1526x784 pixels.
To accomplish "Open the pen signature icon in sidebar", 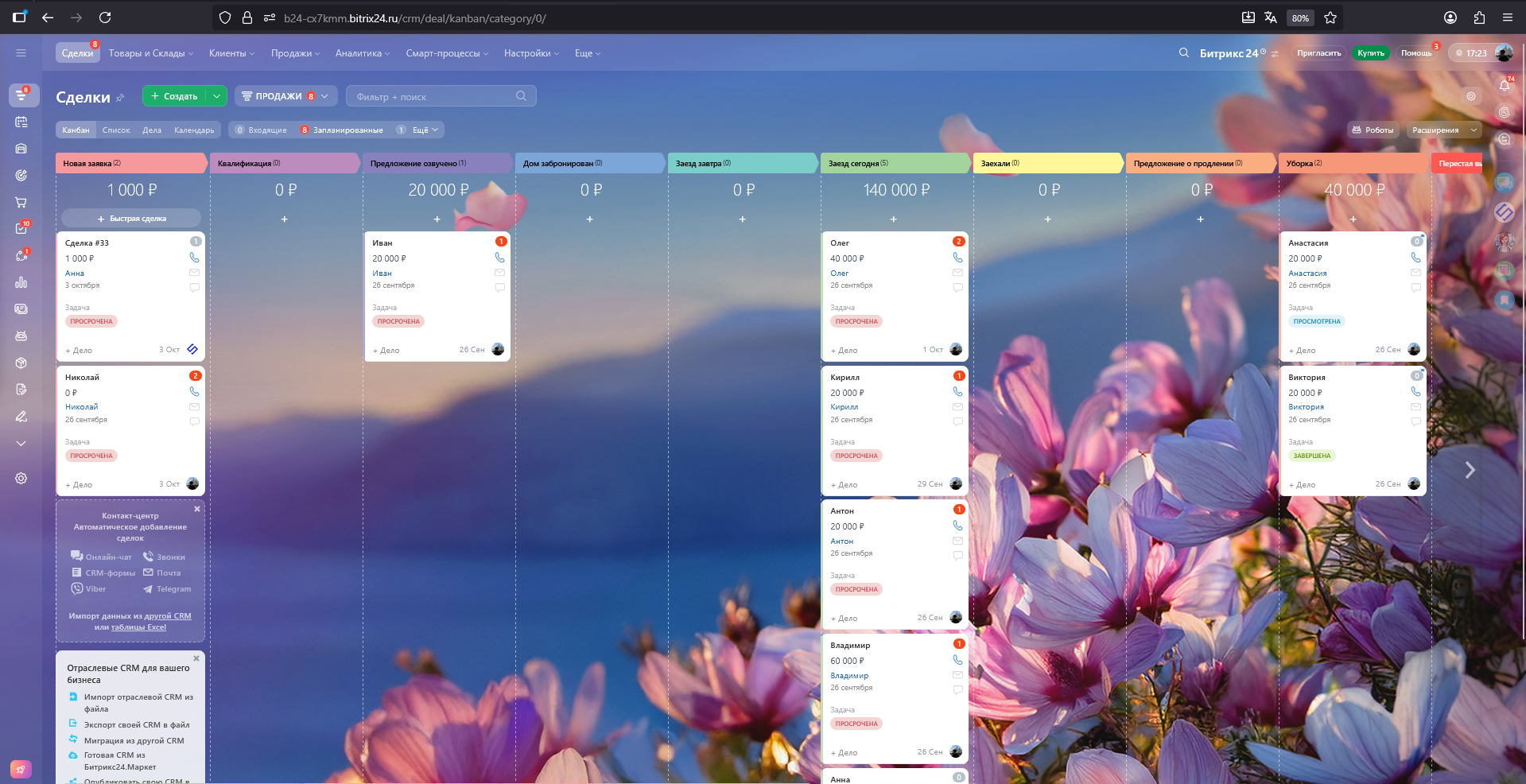I will (x=21, y=417).
